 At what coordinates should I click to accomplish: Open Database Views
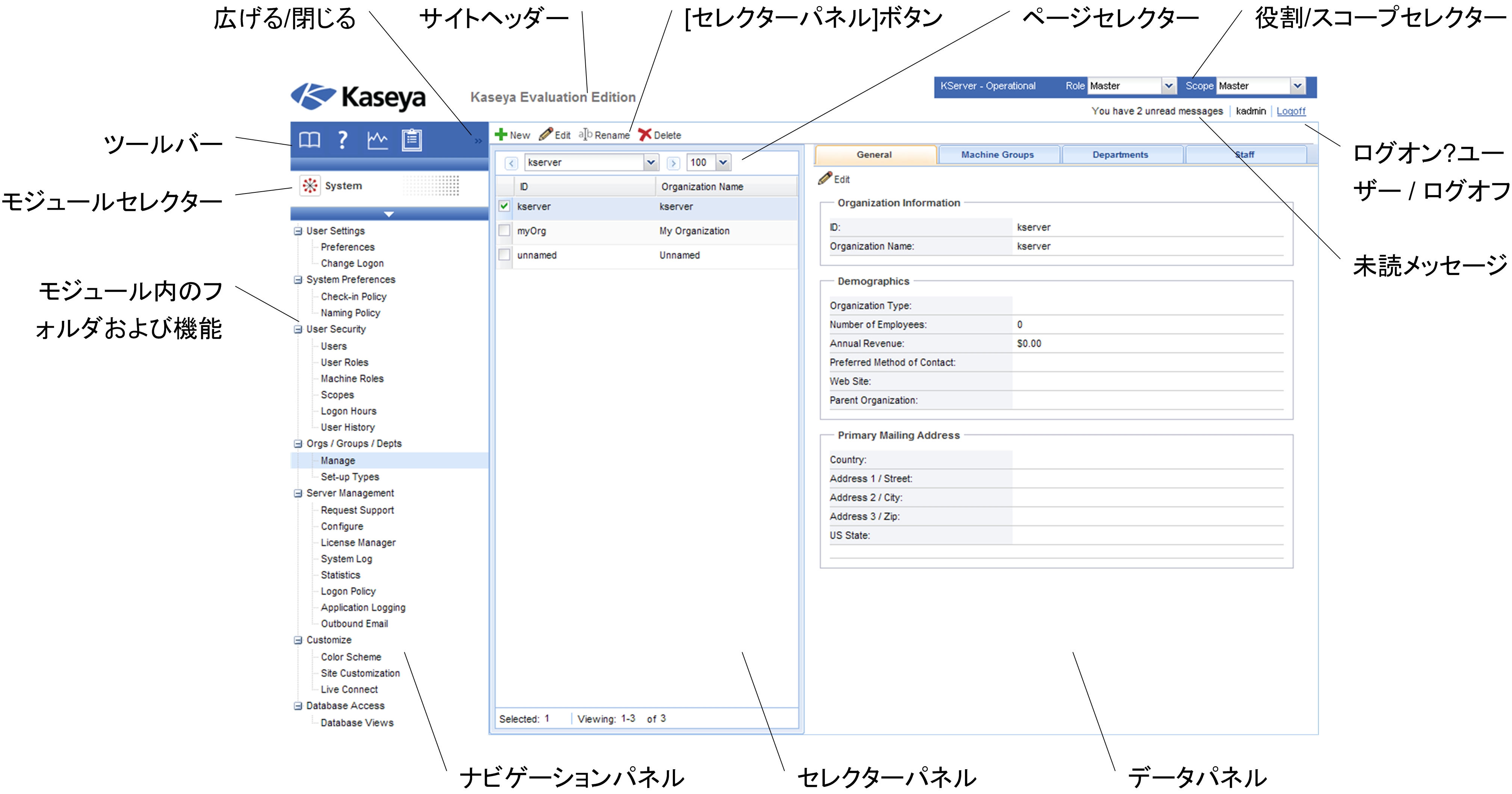[x=357, y=722]
